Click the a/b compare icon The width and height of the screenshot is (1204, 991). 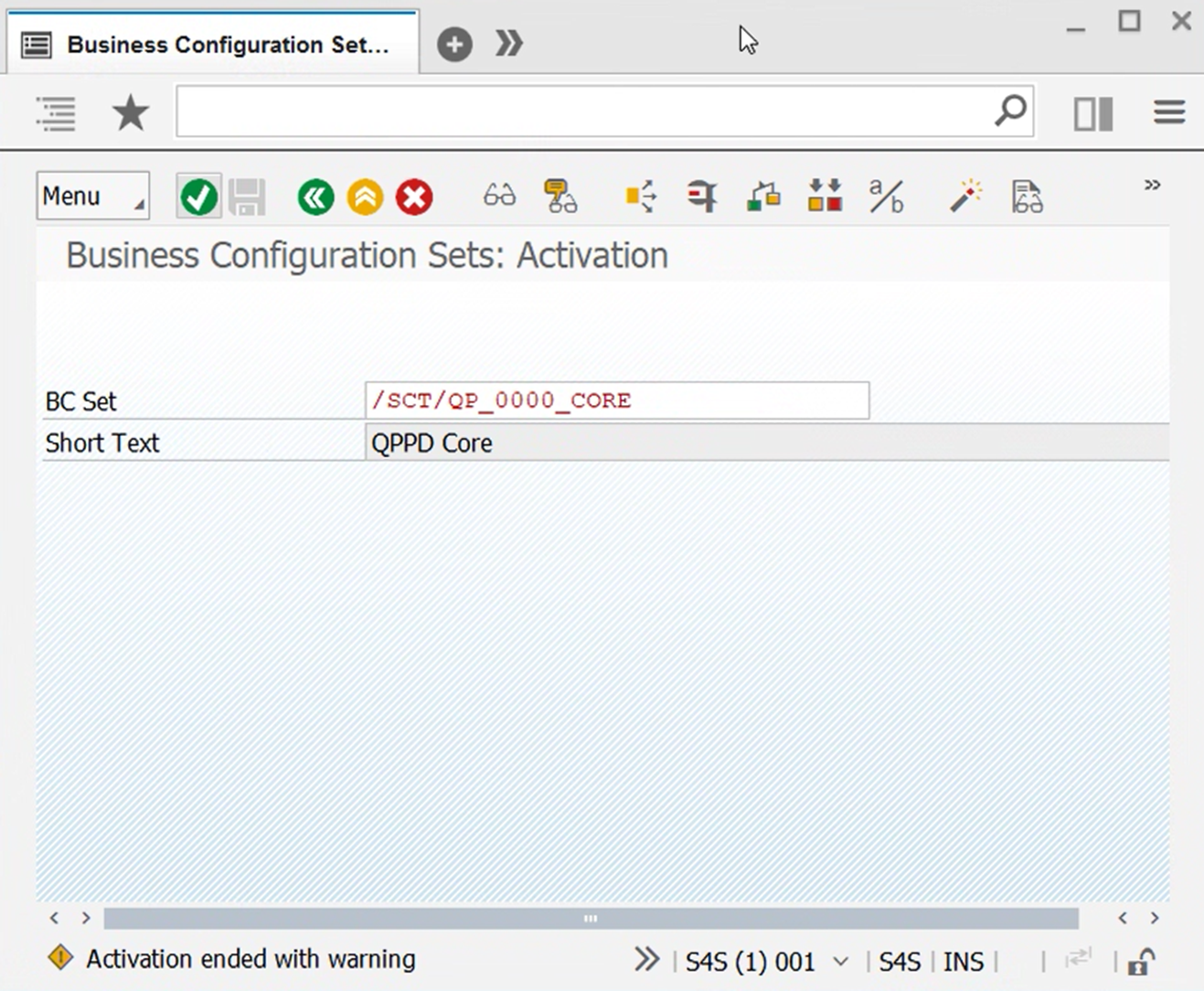pos(886,196)
